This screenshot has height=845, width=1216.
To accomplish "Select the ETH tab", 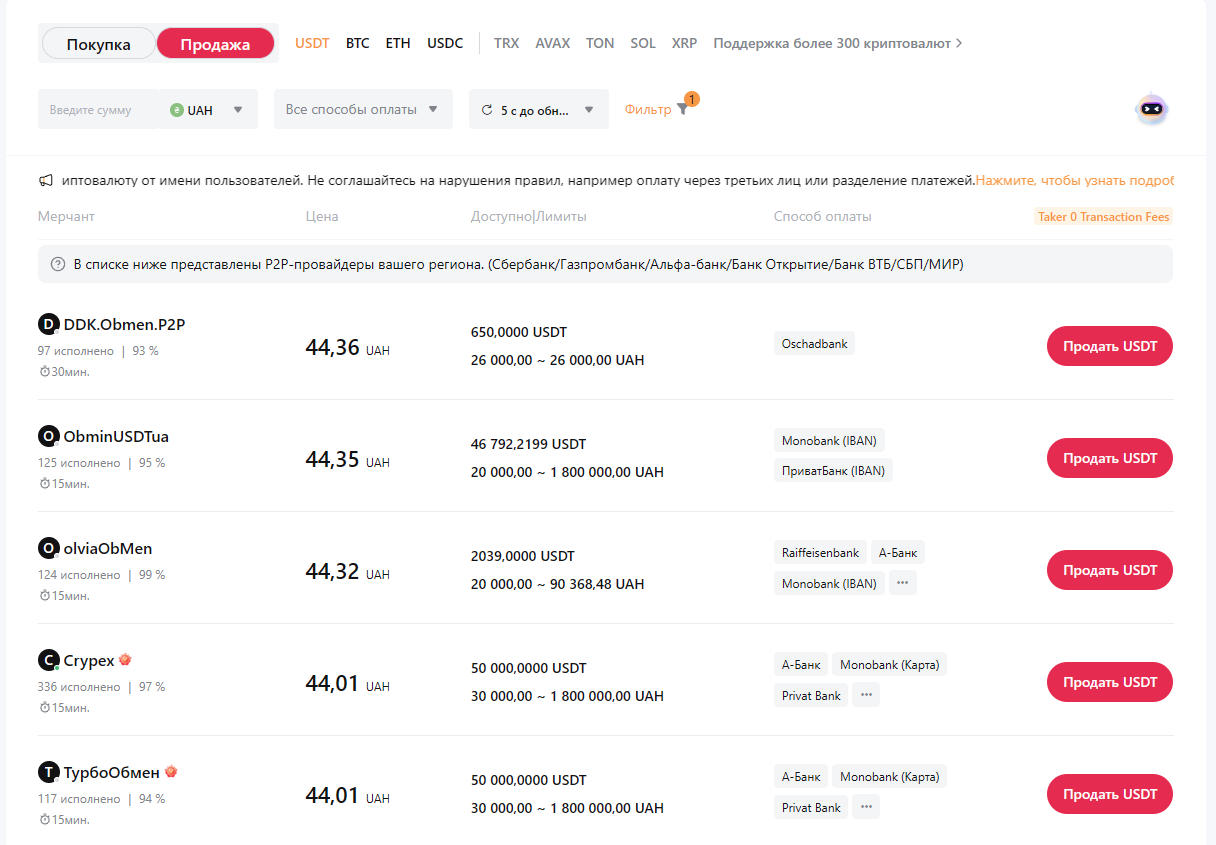I will [398, 44].
